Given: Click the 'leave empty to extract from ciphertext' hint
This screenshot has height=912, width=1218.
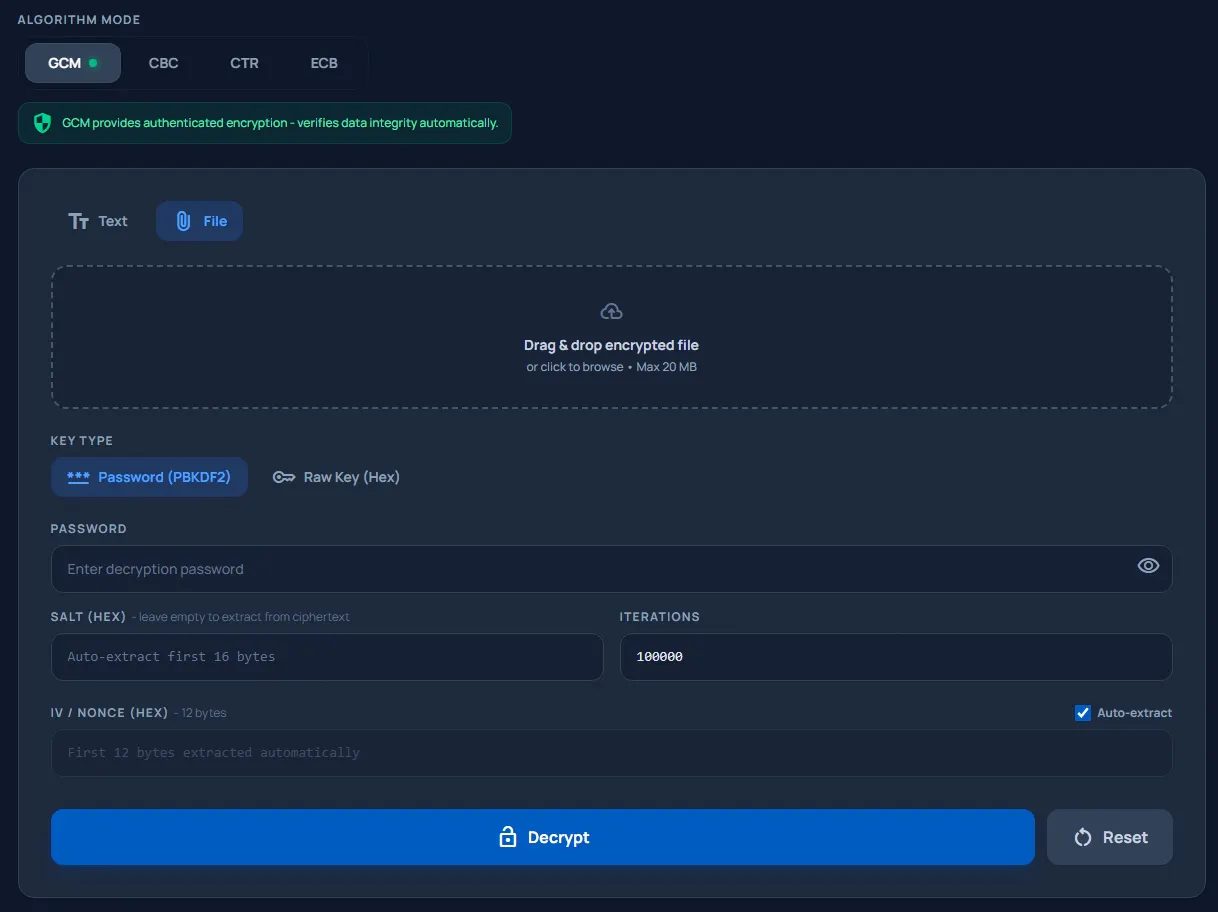Looking at the screenshot, I should tap(244, 617).
